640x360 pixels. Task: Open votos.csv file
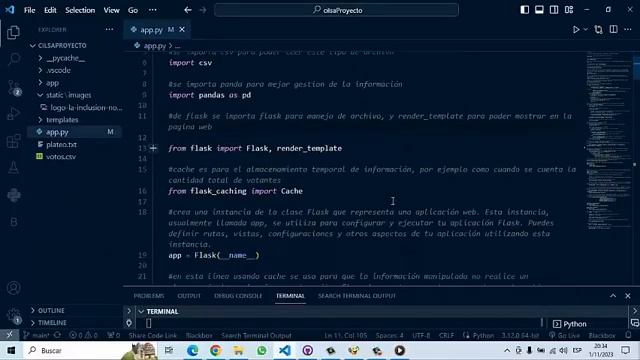point(61,157)
